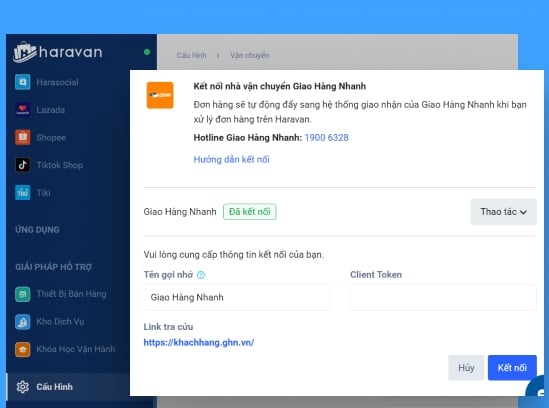
Task: Open Thiết Bị Bán Hàng menu entry
Action: (71, 294)
